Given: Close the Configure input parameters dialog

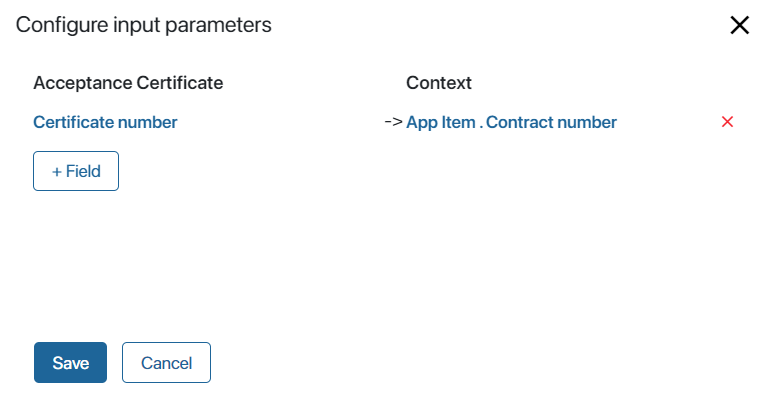Looking at the screenshot, I should pos(739,25).
